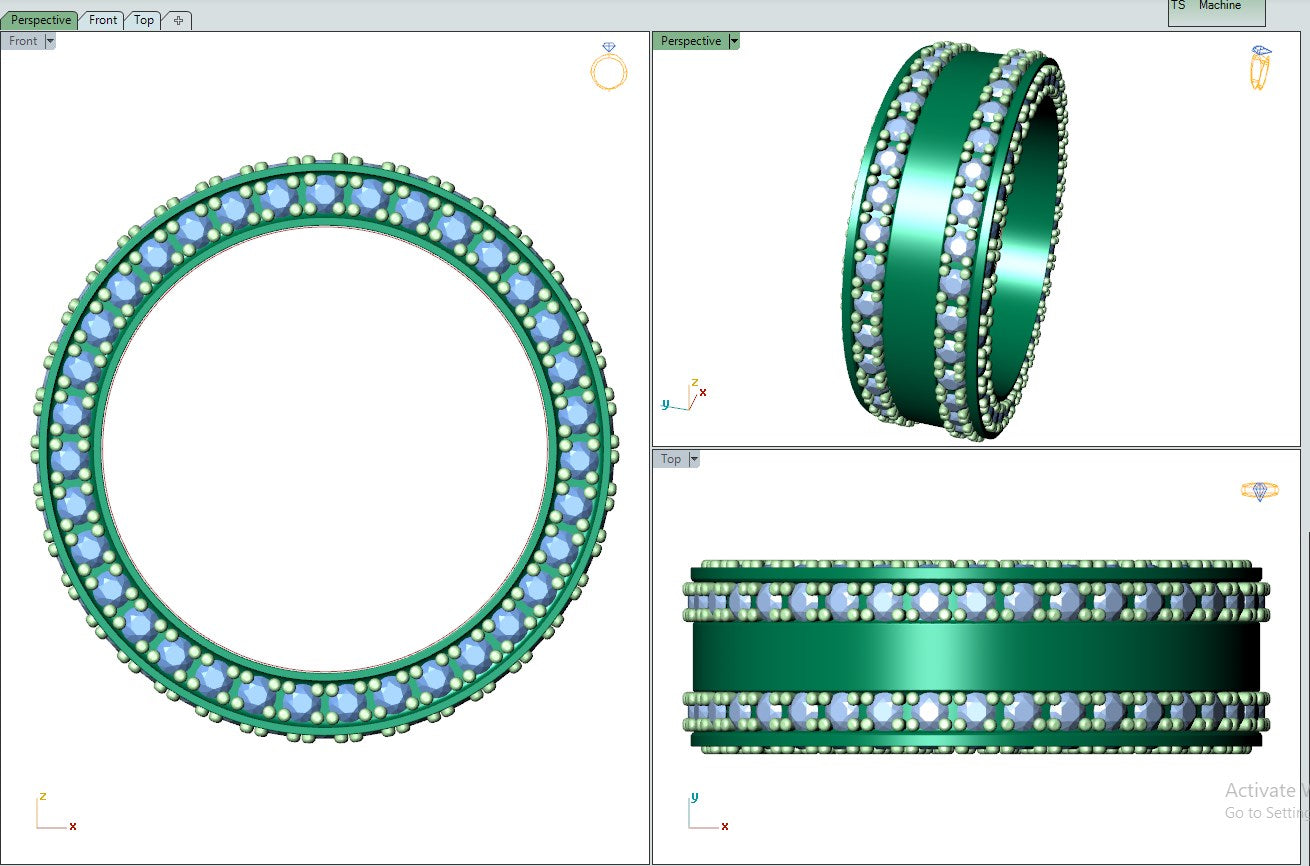The image size is (1310, 866).
Task: Open the Front viewport dropdown arrow
Action: point(50,41)
